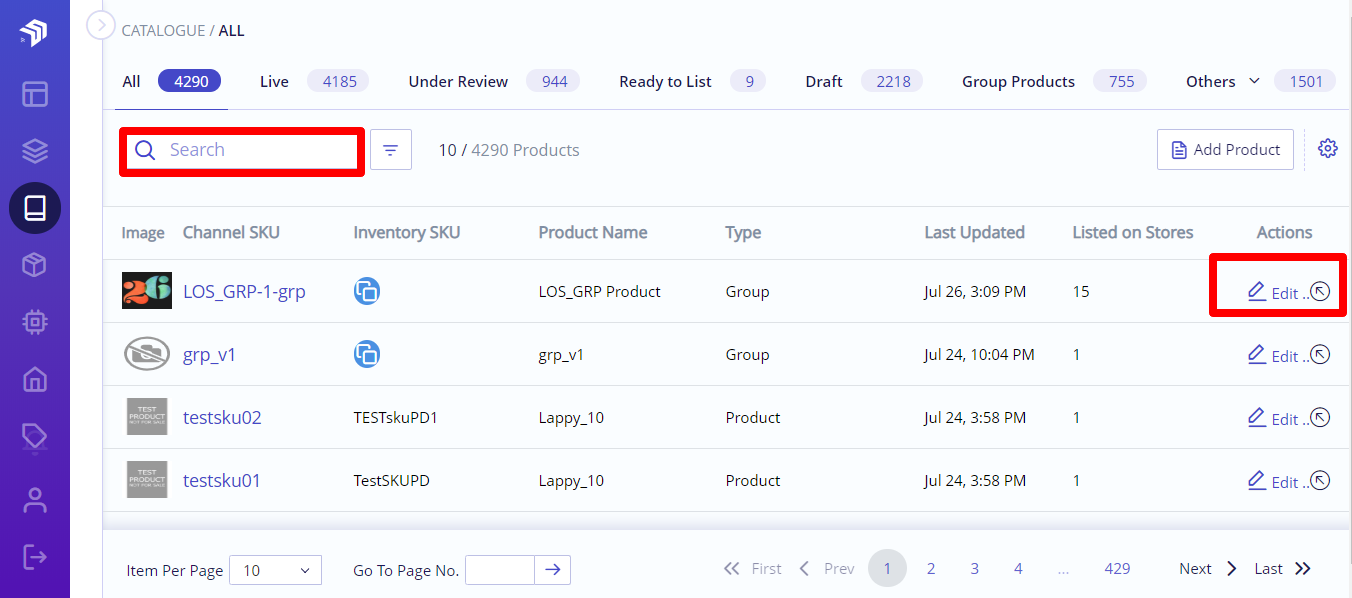Open testsku01 channel SKU link
This screenshot has height=598, width=1352.
point(222,480)
